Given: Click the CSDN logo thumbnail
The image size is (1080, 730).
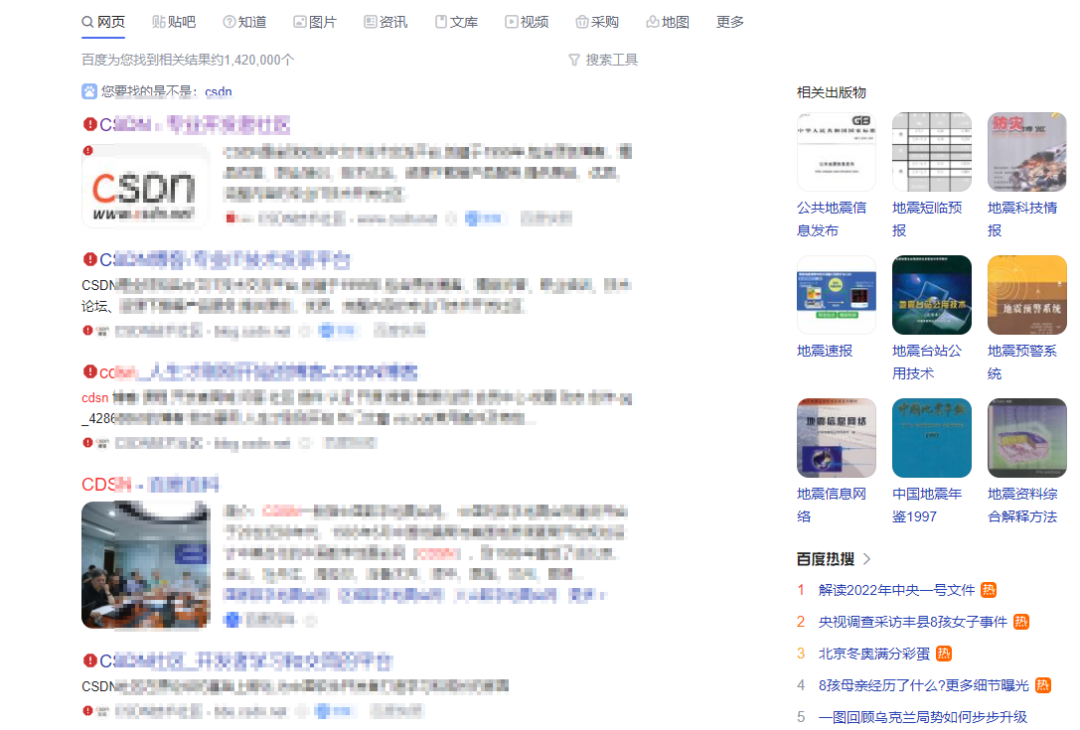Looking at the screenshot, I should click(x=145, y=186).
